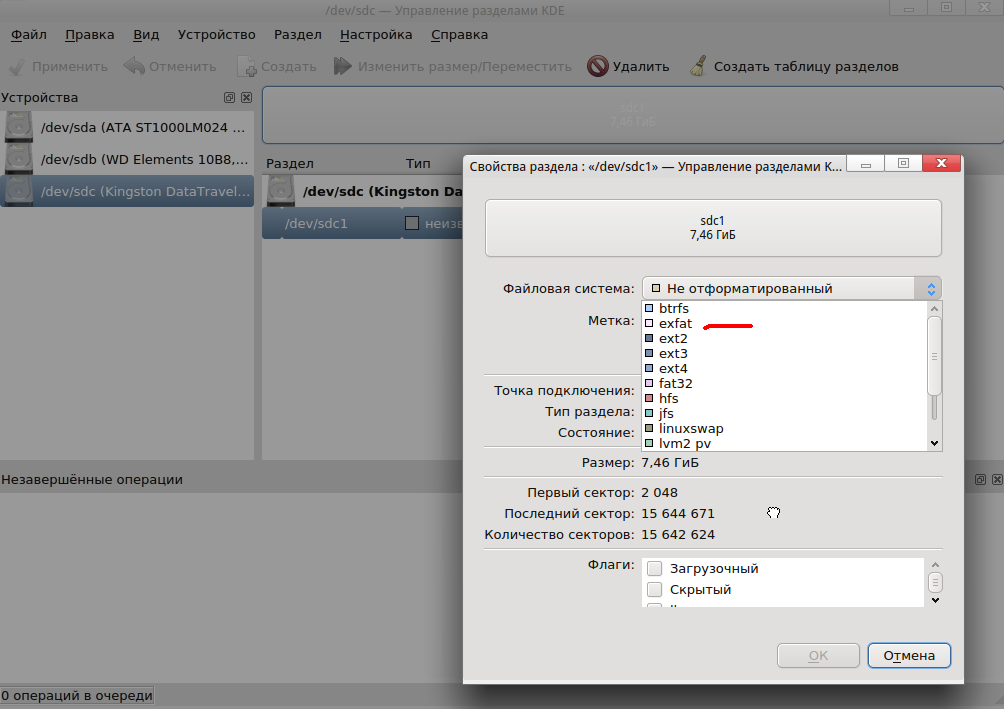This screenshot has width=1004, height=709.
Task: Close the partition properties dialog
Action: (x=941, y=163)
